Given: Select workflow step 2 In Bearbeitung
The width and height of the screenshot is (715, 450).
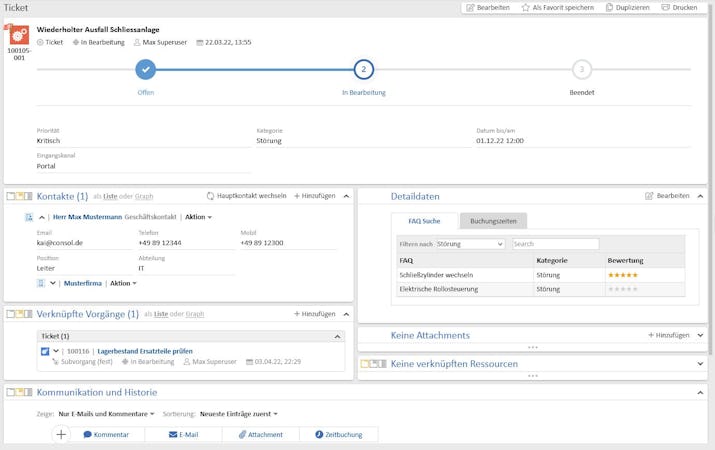Looking at the screenshot, I should click(363, 70).
